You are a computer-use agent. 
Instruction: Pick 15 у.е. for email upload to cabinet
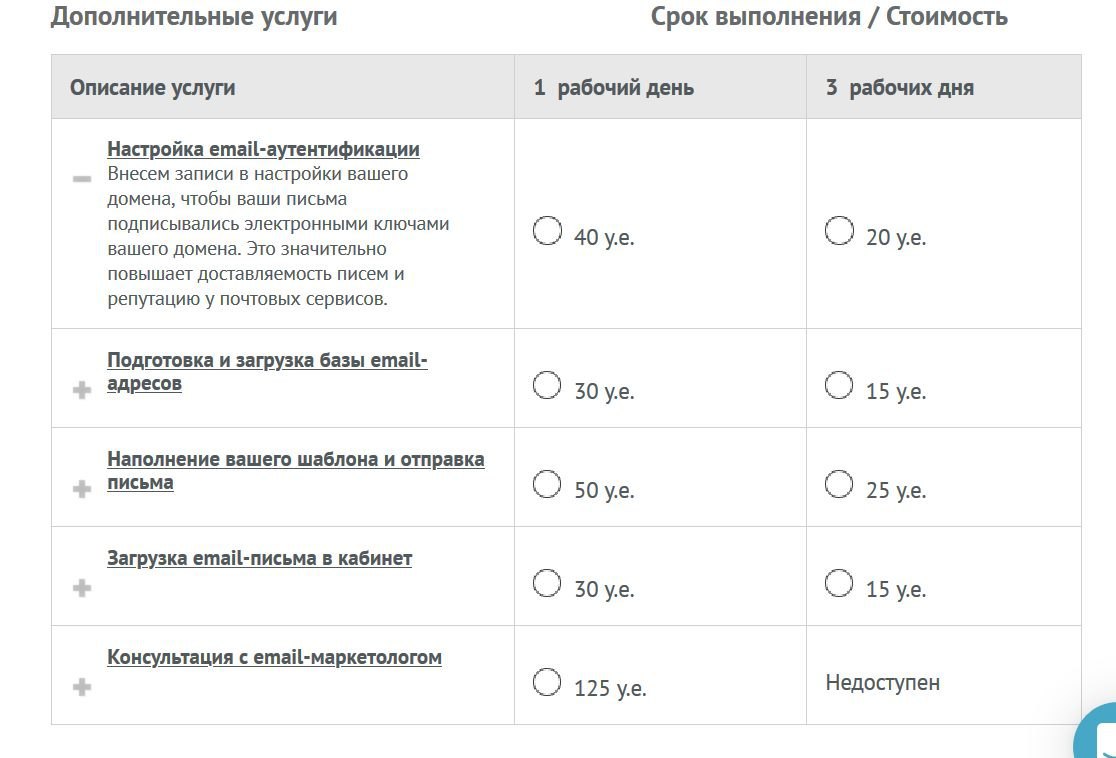(x=839, y=583)
